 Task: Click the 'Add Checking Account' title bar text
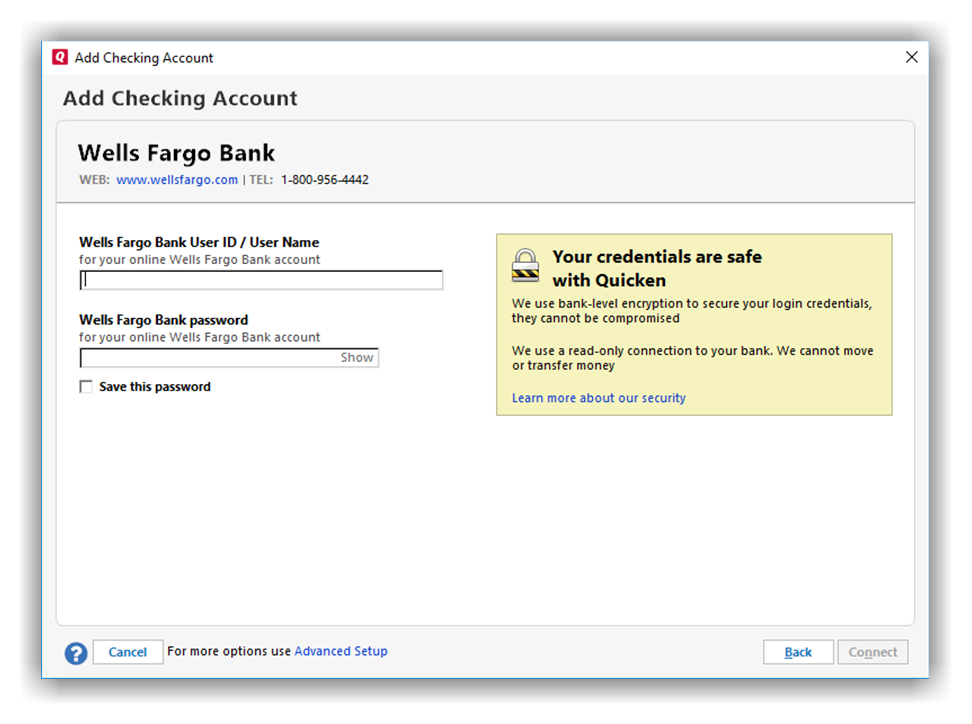[x=144, y=58]
